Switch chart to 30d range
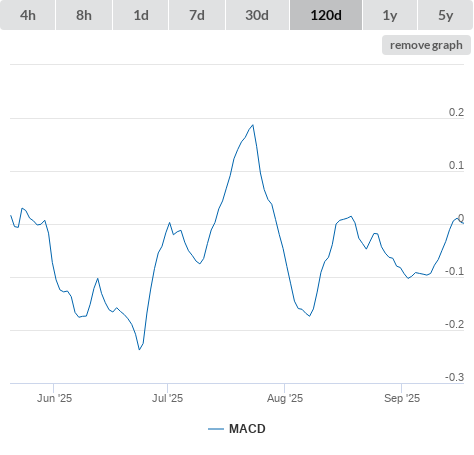 coord(257,15)
